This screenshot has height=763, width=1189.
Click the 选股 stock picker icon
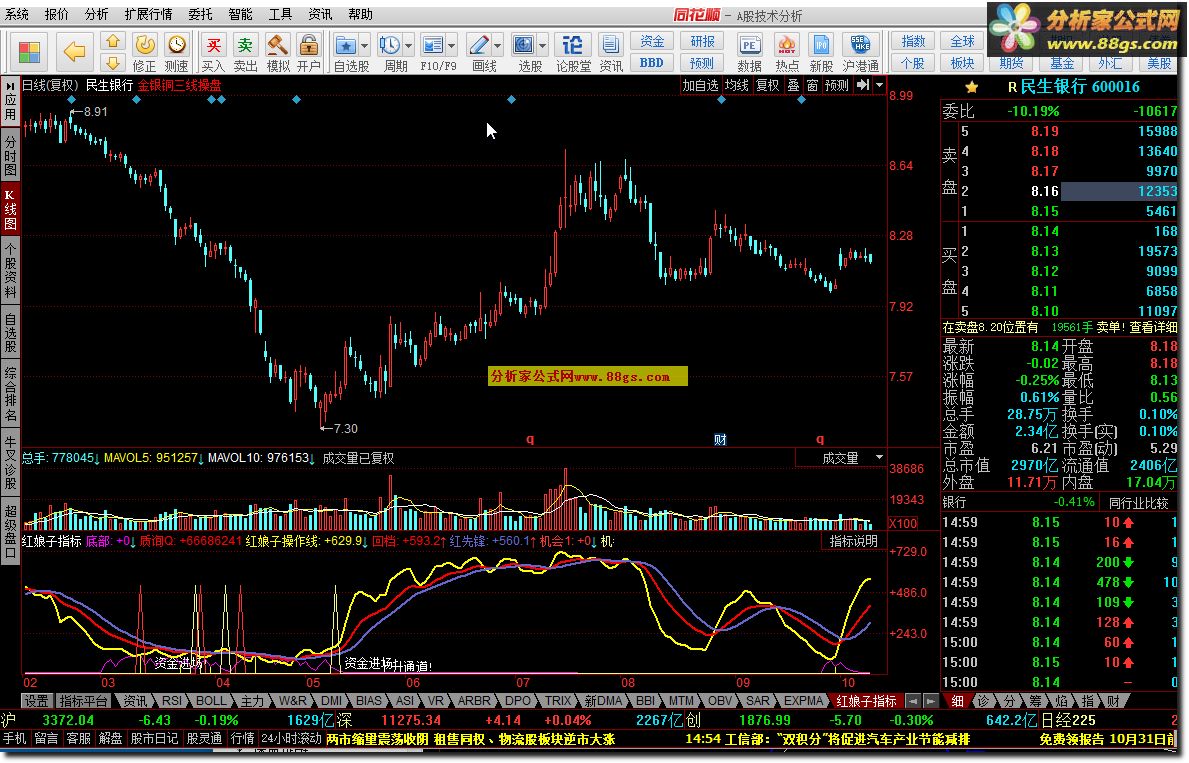click(x=524, y=46)
